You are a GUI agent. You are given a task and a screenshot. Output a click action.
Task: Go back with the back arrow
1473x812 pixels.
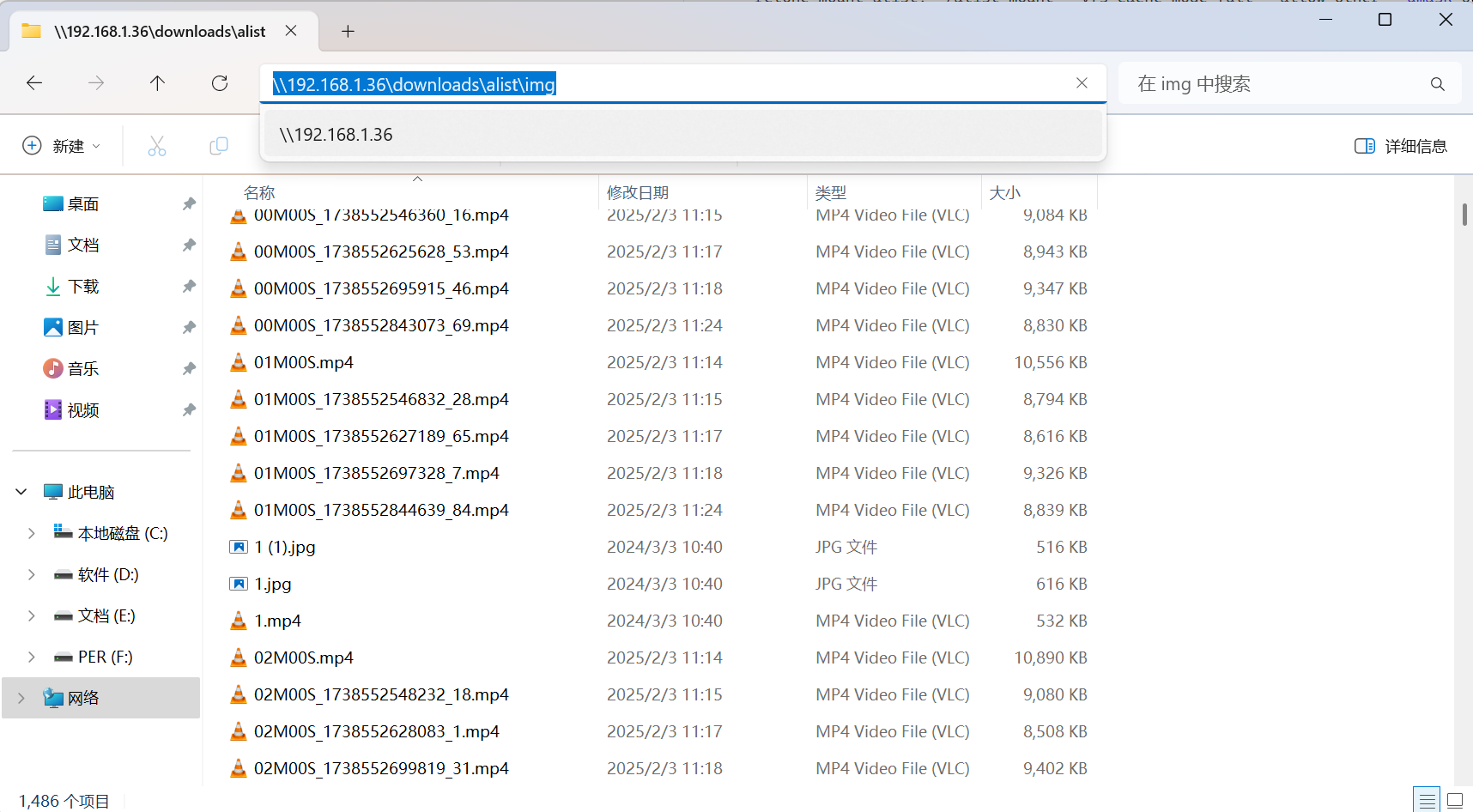tap(34, 83)
